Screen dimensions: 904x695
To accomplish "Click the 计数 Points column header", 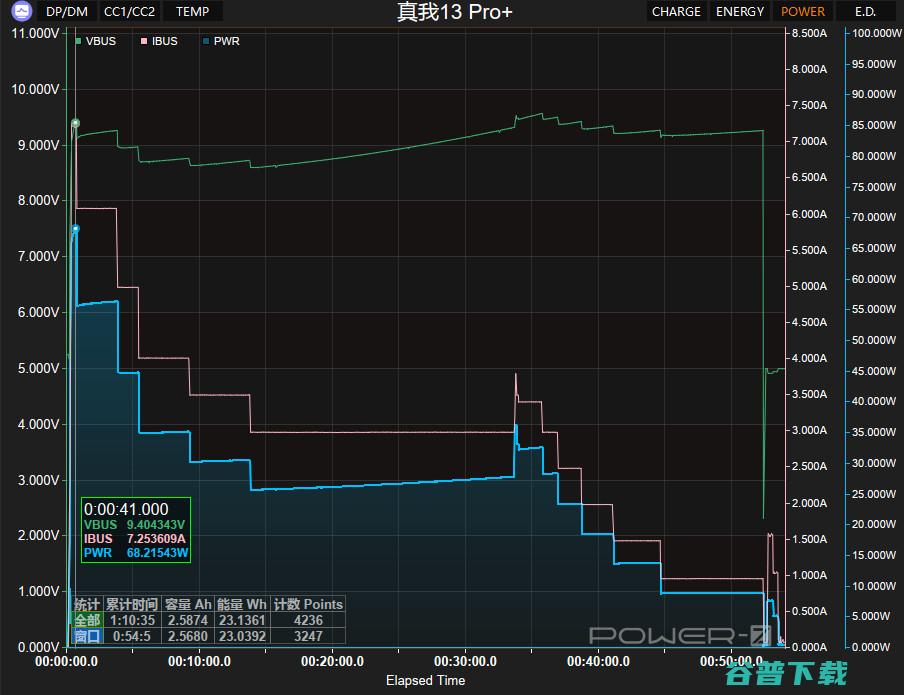I will tap(308, 604).
